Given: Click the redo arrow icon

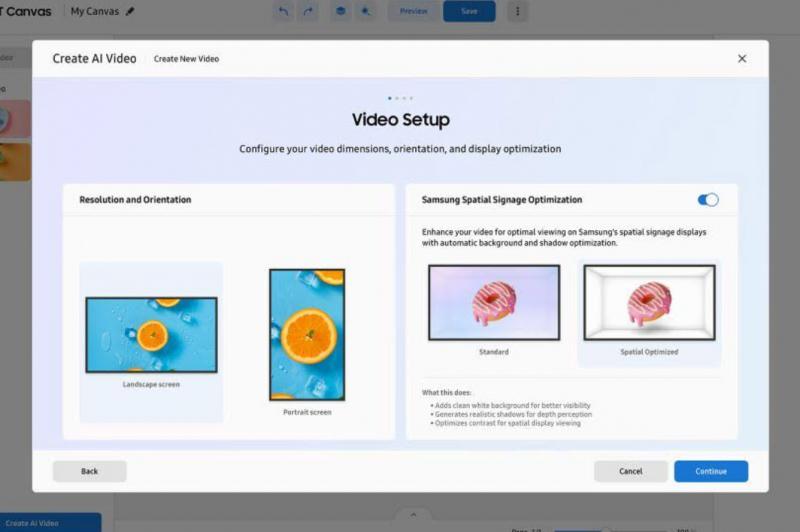Looking at the screenshot, I should tap(308, 11).
